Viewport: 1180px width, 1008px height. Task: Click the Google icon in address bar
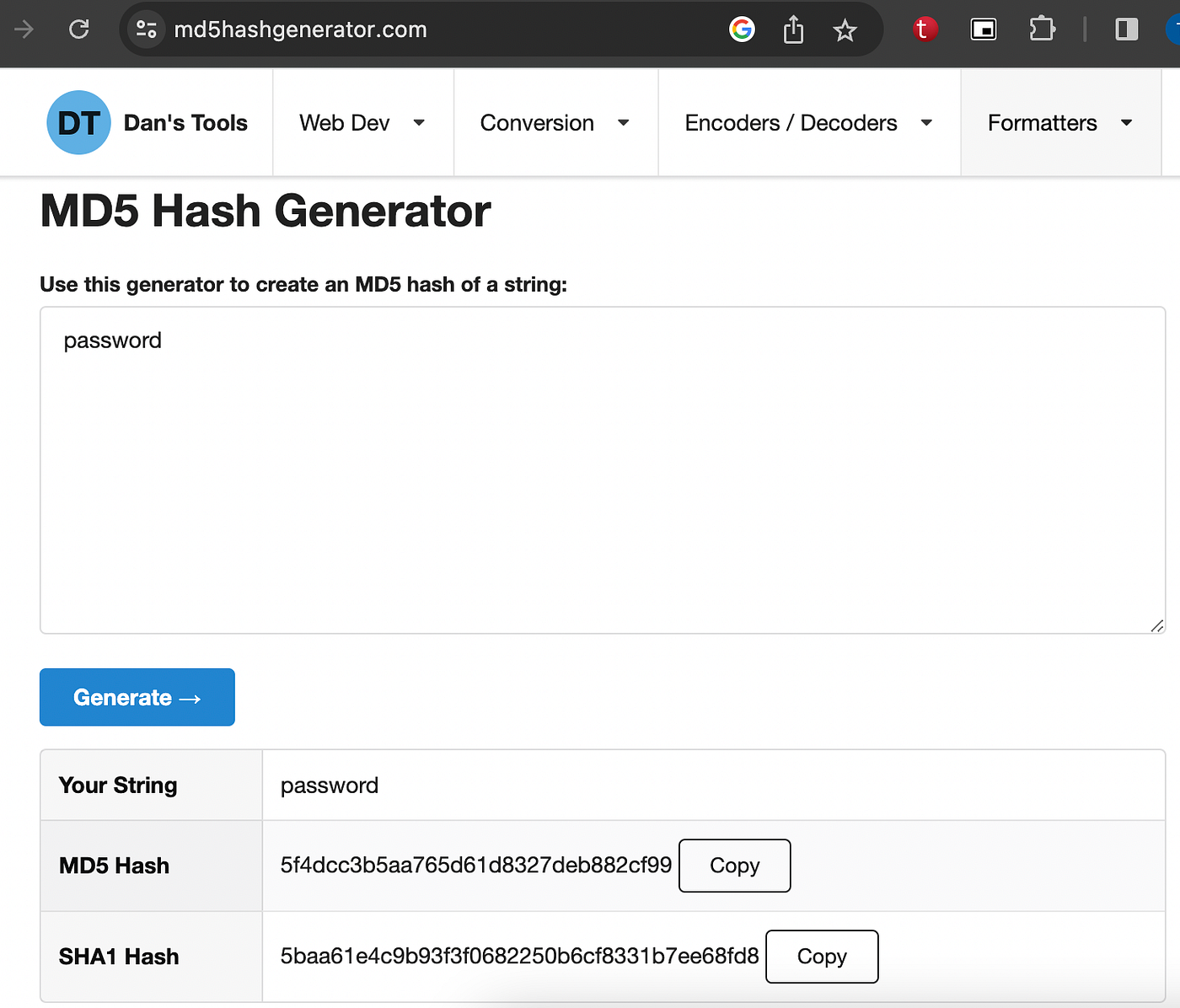point(742,29)
